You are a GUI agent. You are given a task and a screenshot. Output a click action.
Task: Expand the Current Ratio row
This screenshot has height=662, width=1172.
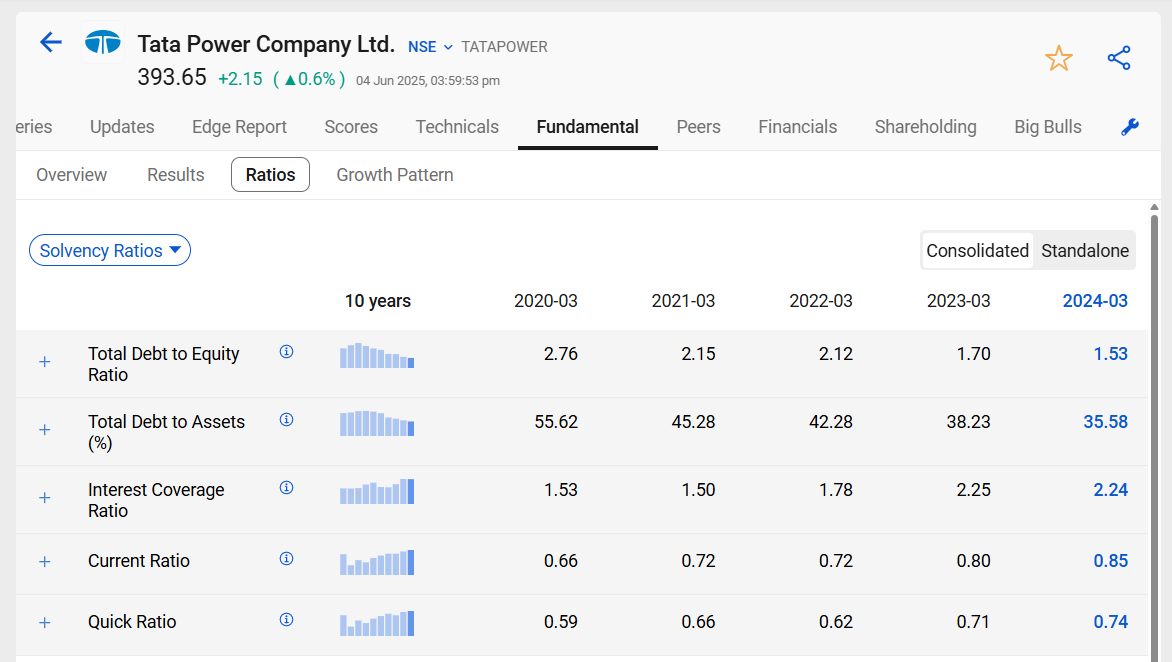45,562
